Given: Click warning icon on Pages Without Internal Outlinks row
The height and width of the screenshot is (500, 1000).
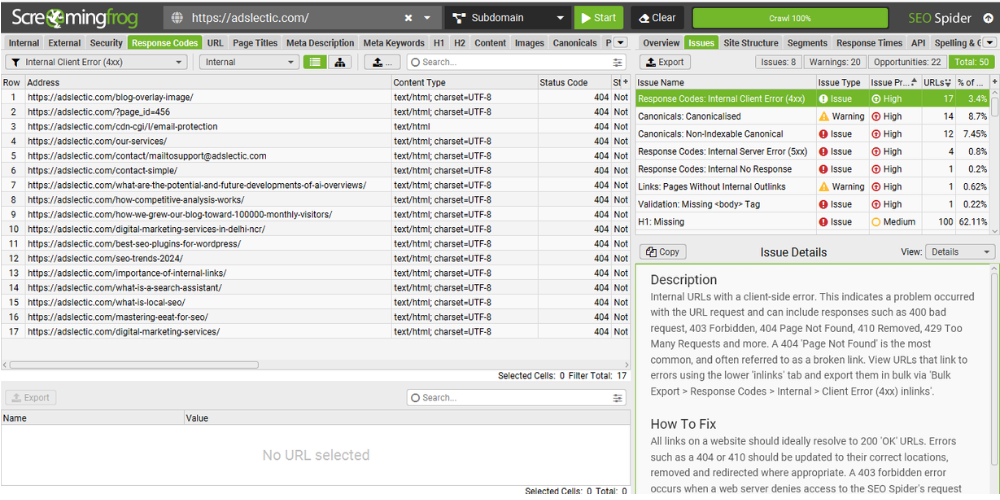Looking at the screenshot, I should click(x=824, y=187).
